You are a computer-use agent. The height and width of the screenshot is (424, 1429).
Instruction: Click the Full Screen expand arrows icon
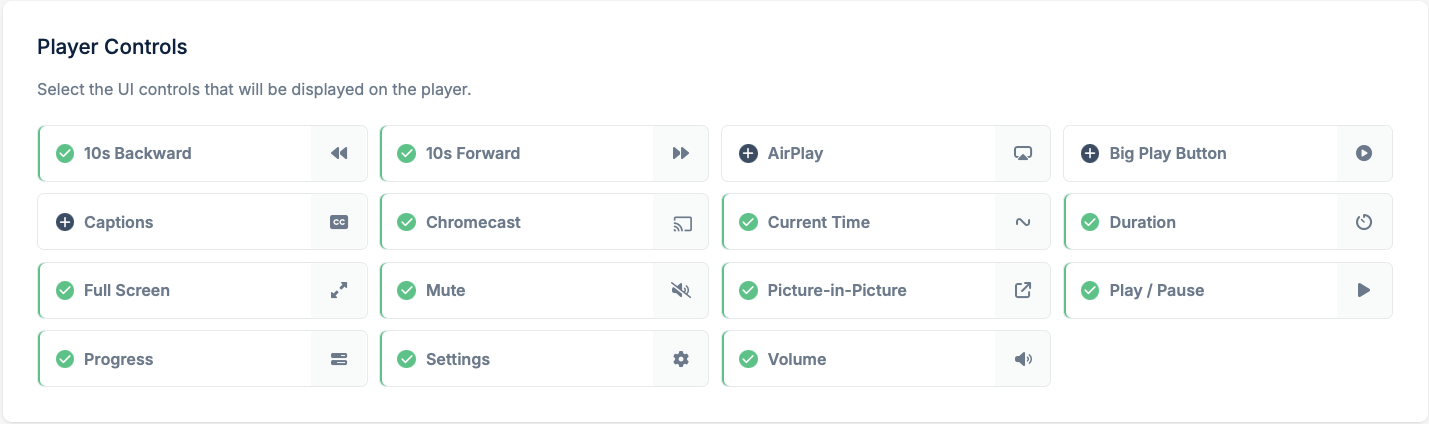(x=339, y=290)
